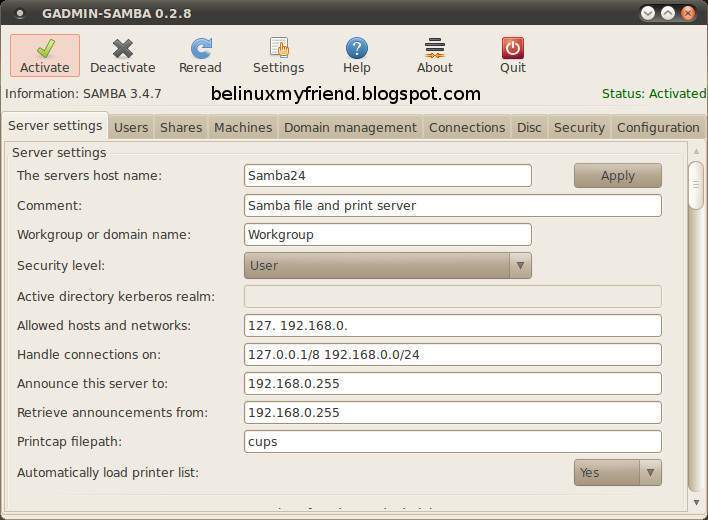This screenshot has width=708, height=520.
Task: Click the Allowed hosts and networks field
Action: point(452,325)
